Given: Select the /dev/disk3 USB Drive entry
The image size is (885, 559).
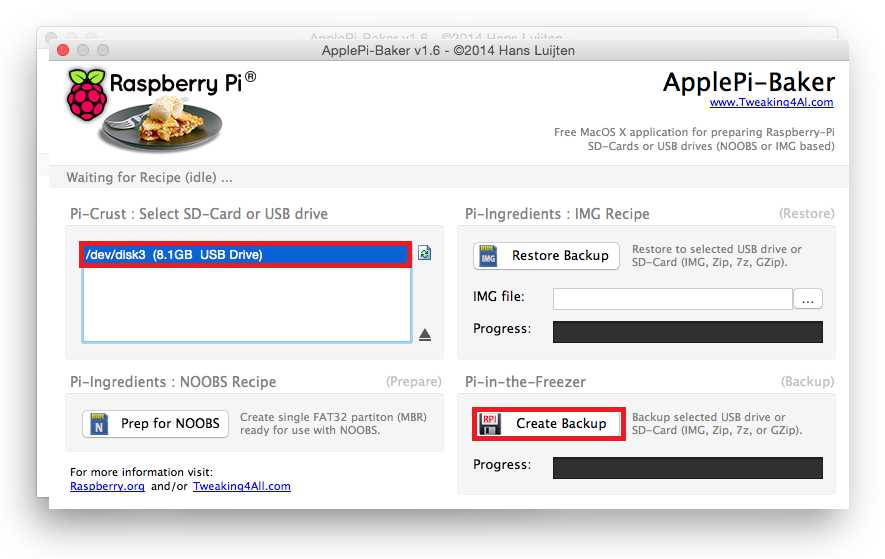Looking at the screenshot, I should click(x=245, y=255).
